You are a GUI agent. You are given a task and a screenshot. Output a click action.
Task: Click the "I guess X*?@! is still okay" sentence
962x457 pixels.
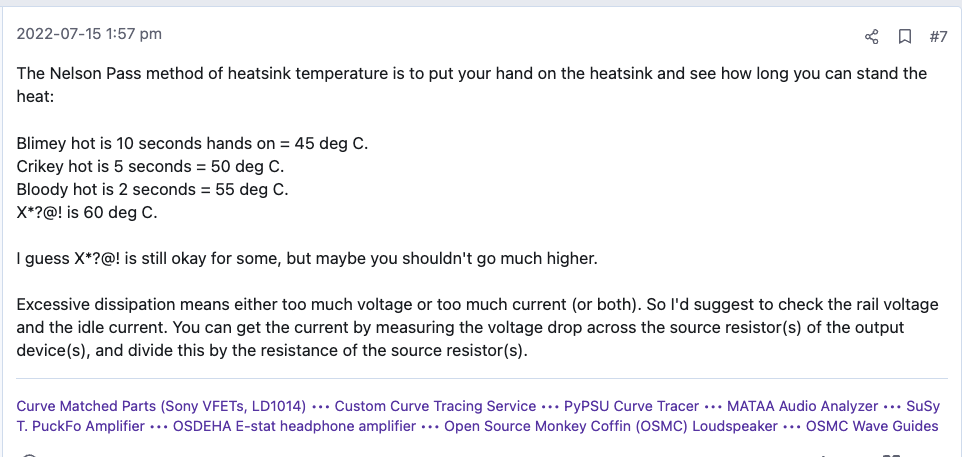[x=306, y=259]
